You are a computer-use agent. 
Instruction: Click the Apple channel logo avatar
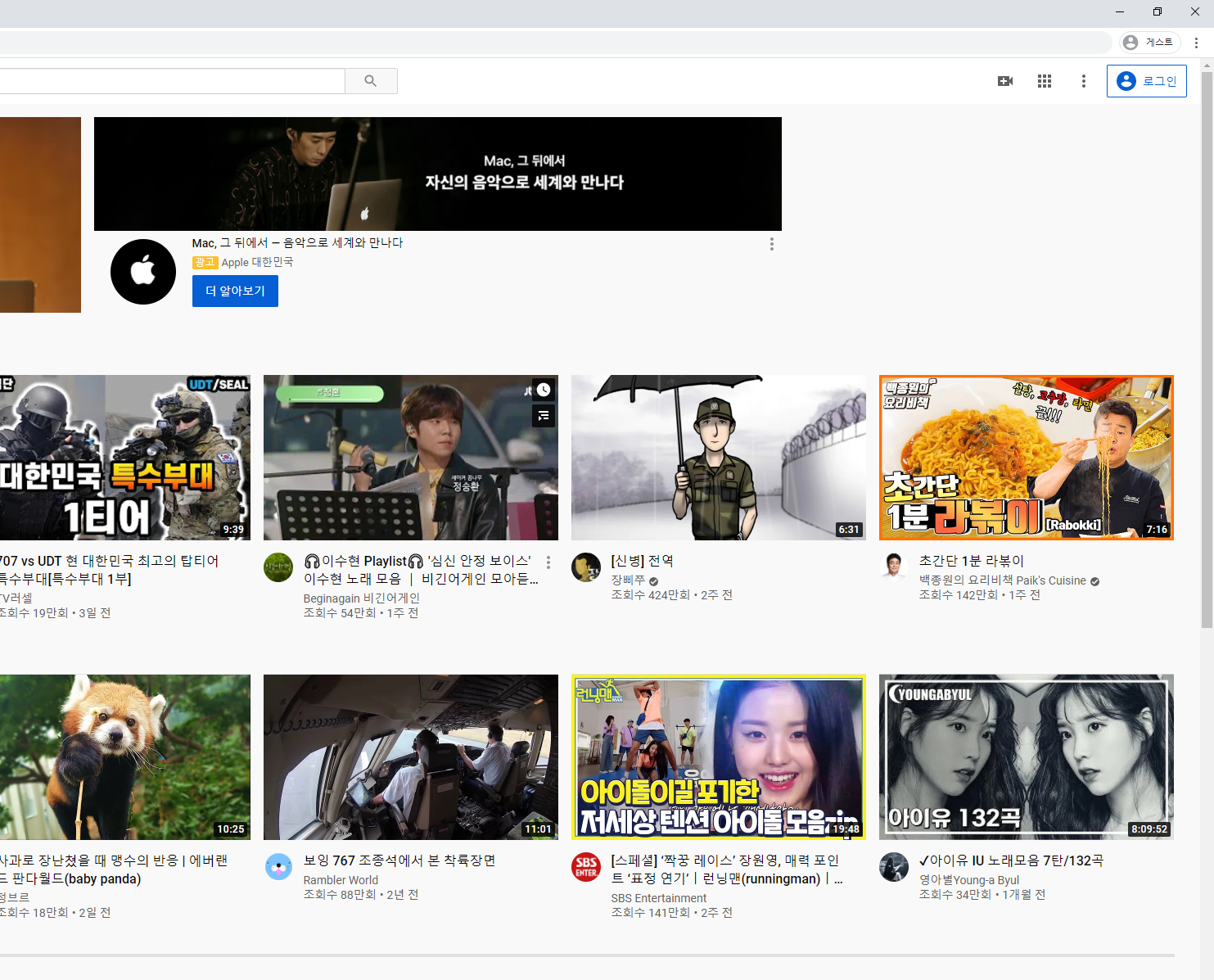143,272
